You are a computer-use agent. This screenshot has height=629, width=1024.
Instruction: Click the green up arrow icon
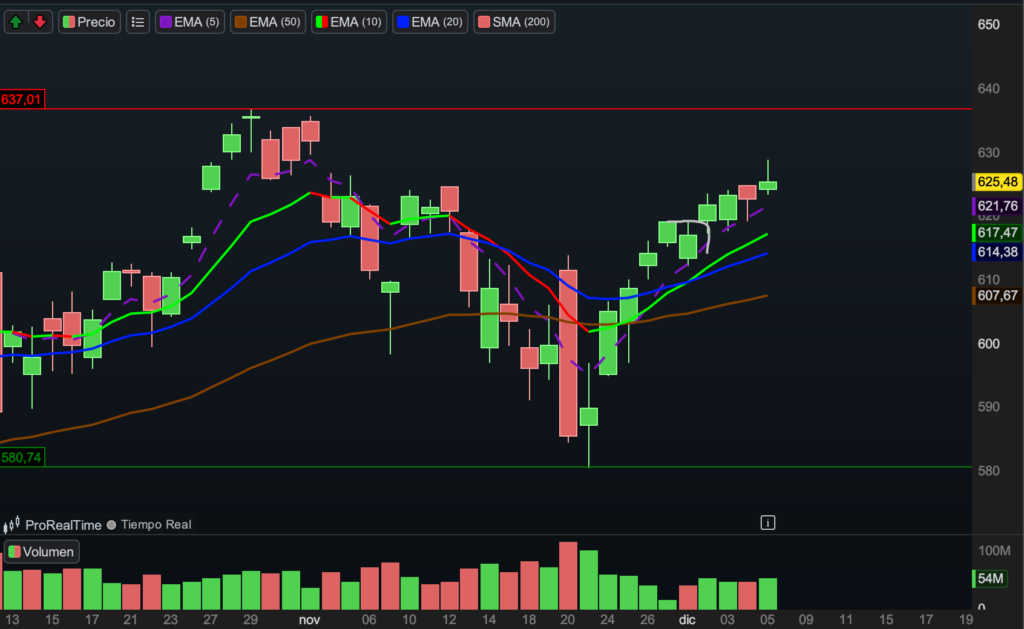click(x=16, y=21)
